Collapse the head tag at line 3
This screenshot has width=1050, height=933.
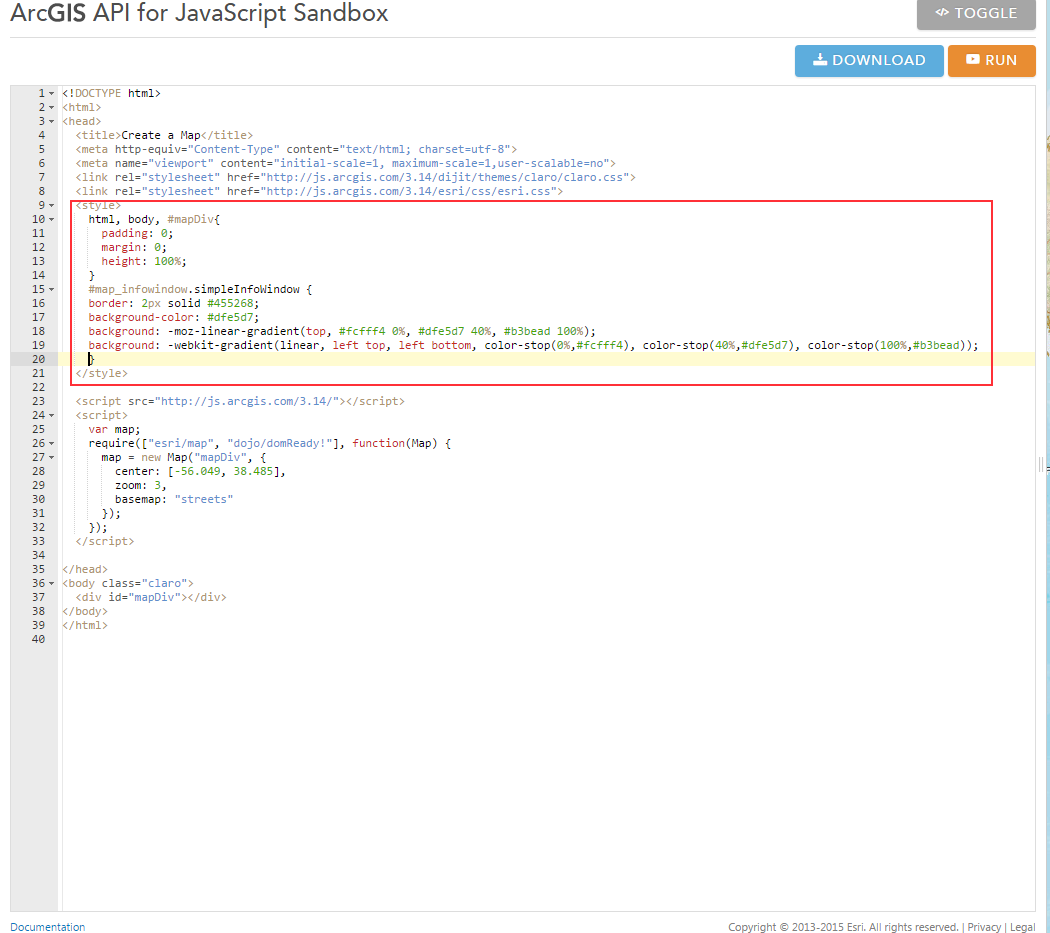52,122
